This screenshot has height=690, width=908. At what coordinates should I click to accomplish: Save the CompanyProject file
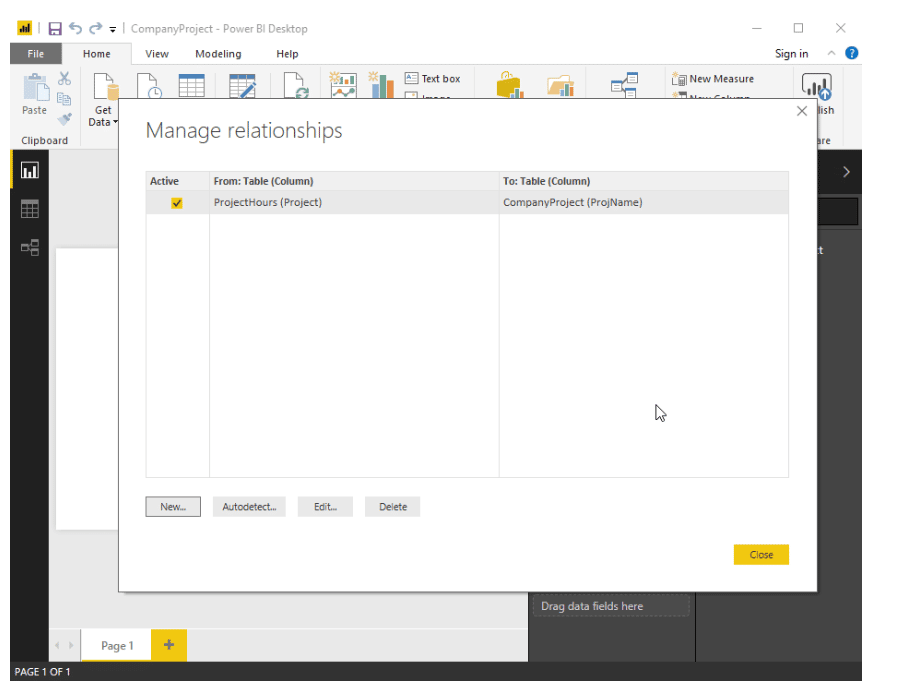(x=55, y=28)
